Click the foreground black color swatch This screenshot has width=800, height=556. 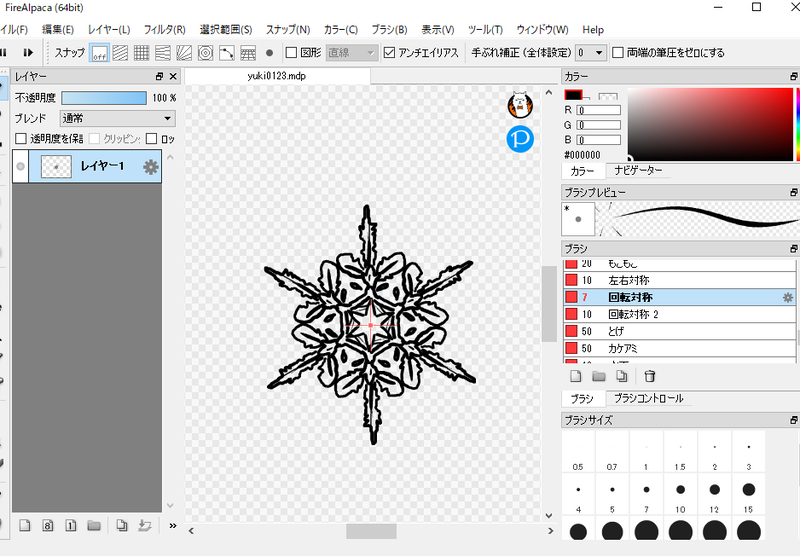[573, 95]
